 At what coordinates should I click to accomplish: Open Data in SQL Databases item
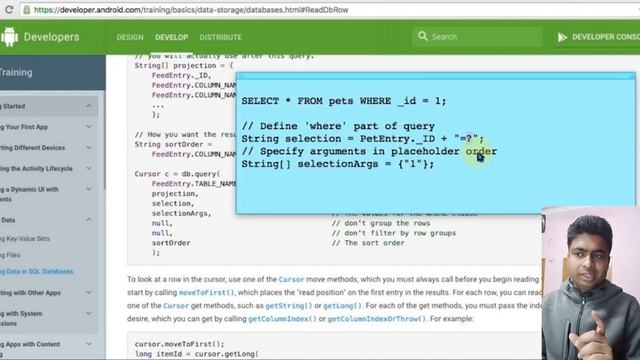(x=37, y=271)
